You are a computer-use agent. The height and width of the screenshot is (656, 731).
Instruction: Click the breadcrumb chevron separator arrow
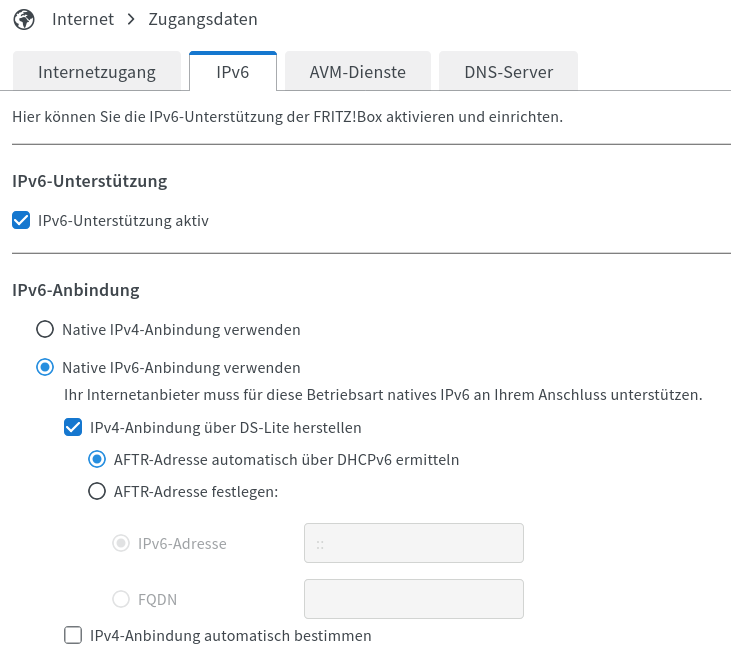tap(132, 19)
